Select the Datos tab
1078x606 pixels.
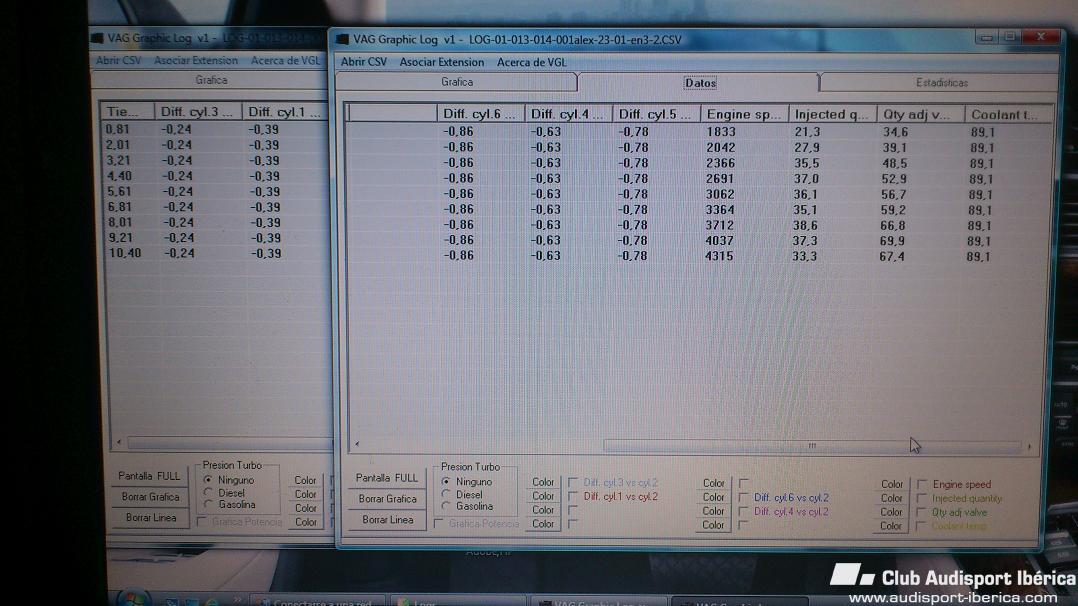pyautogui.click(x=700, y=83)
